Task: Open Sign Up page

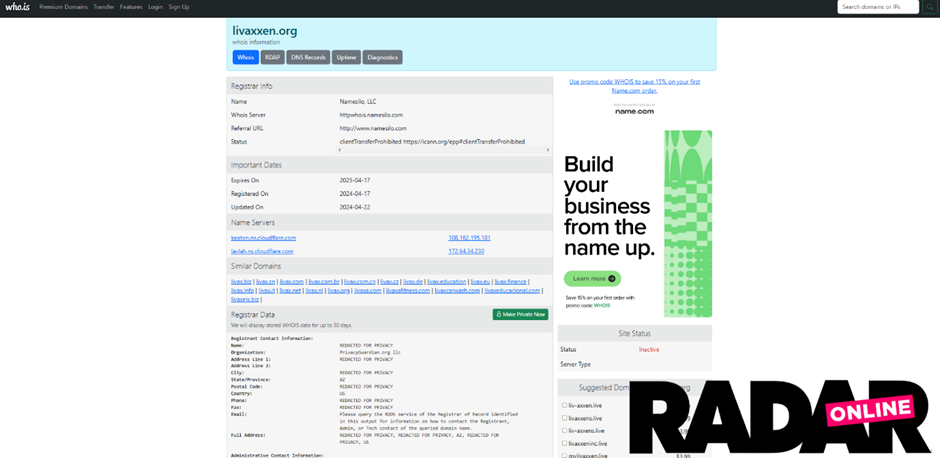Action: pos(179,7)
